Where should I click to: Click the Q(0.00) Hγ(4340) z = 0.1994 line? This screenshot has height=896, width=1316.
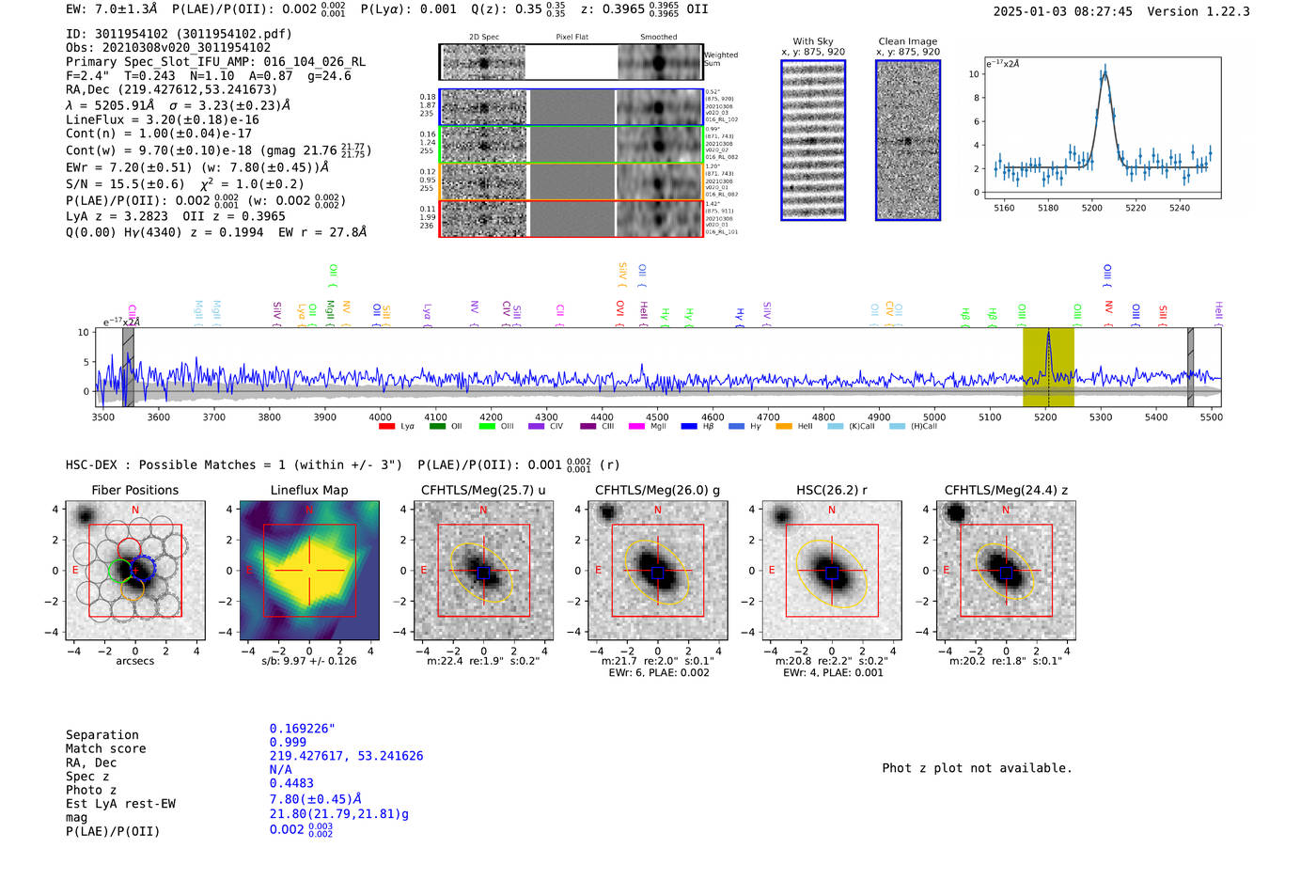tap(216, 232)
